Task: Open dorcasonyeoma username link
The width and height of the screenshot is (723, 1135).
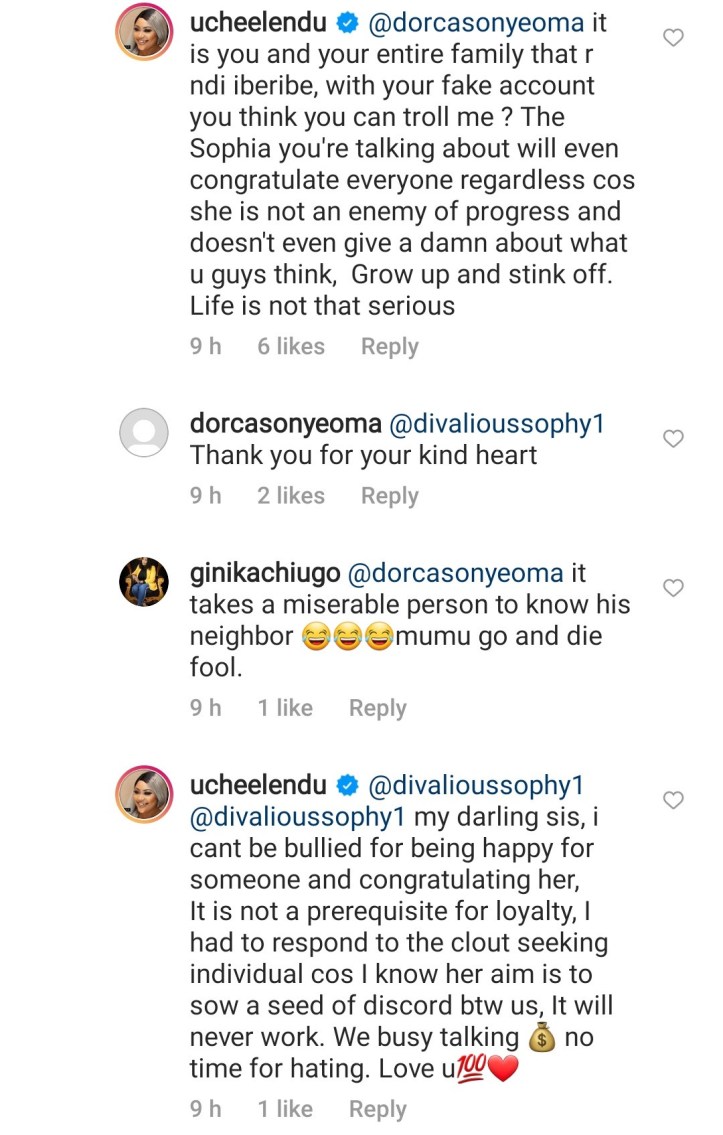Action: pos(285,424)
